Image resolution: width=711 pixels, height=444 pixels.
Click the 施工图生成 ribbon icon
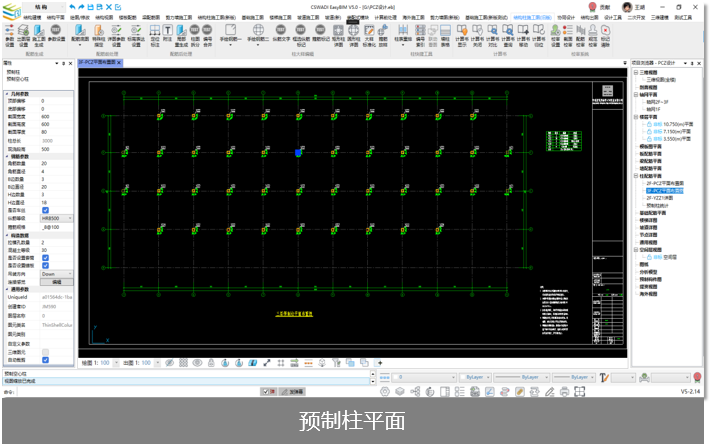click(x=39, y=41)
